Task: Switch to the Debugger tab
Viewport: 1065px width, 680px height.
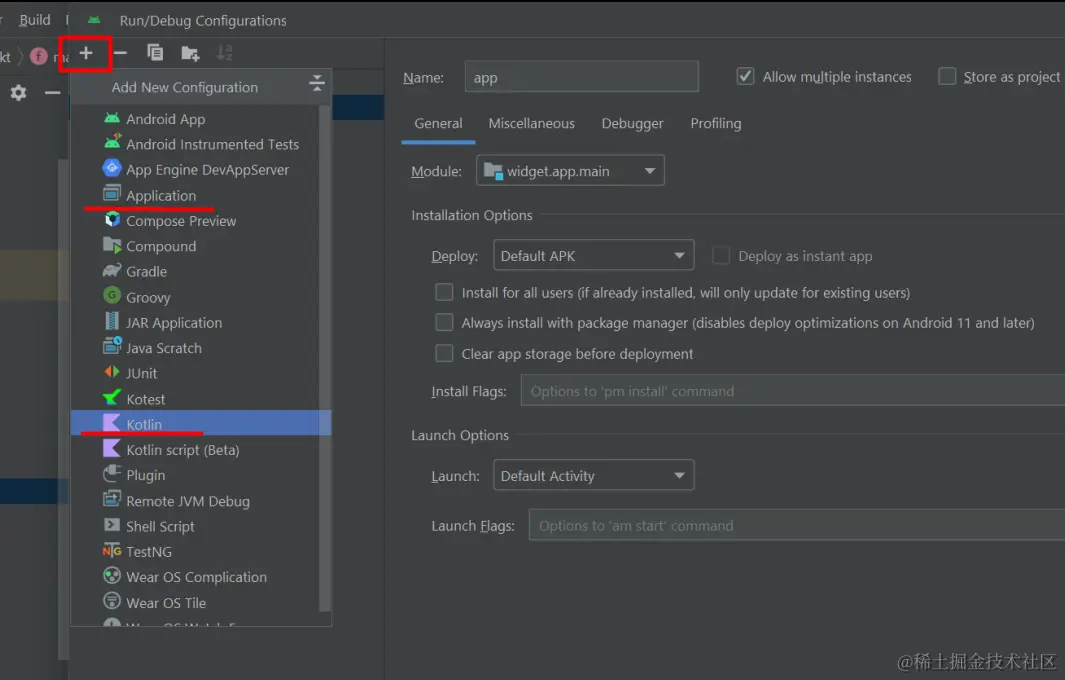Action: tap(632, 123)
